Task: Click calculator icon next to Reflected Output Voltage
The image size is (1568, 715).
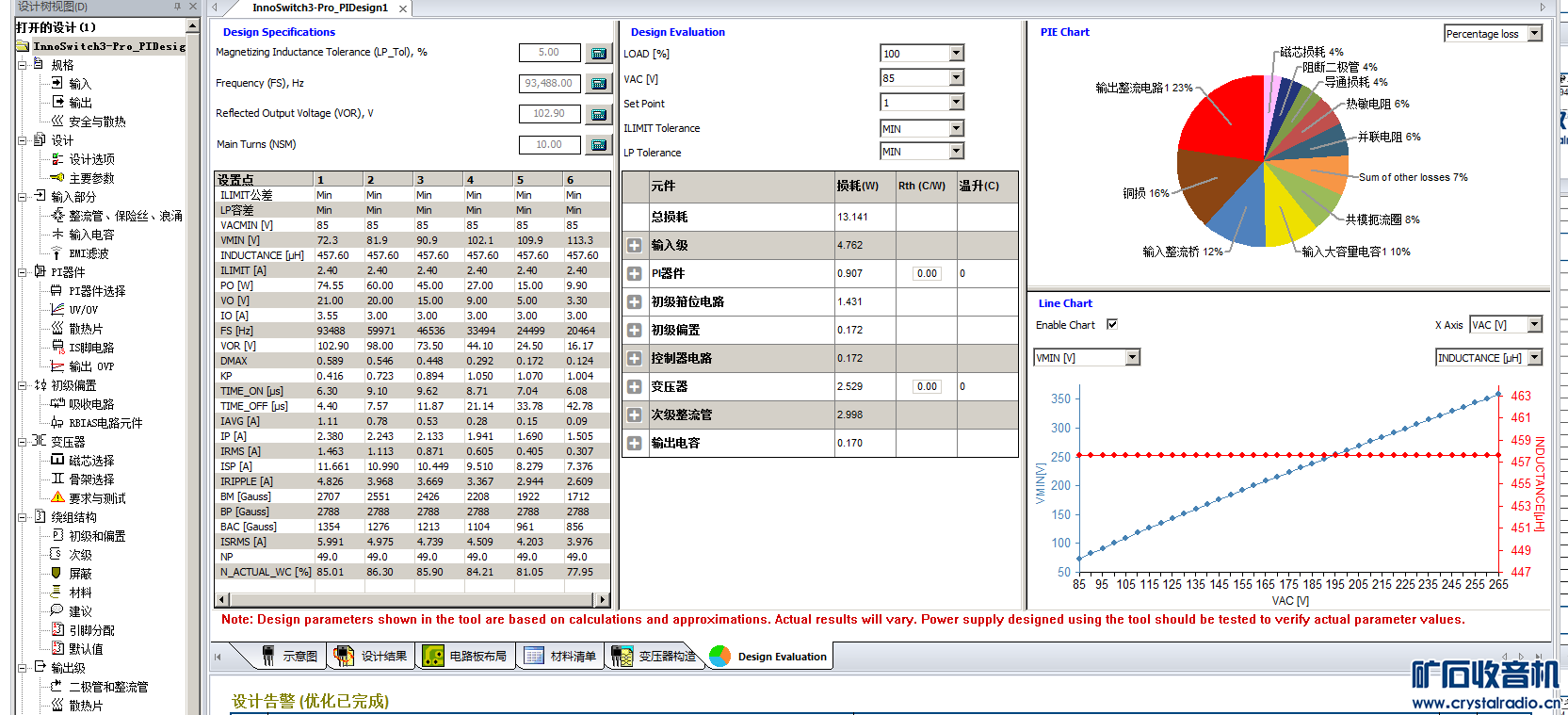Action: 598,115
